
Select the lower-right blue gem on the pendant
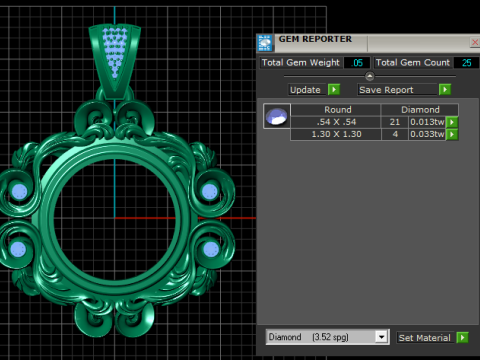(211, 249)
